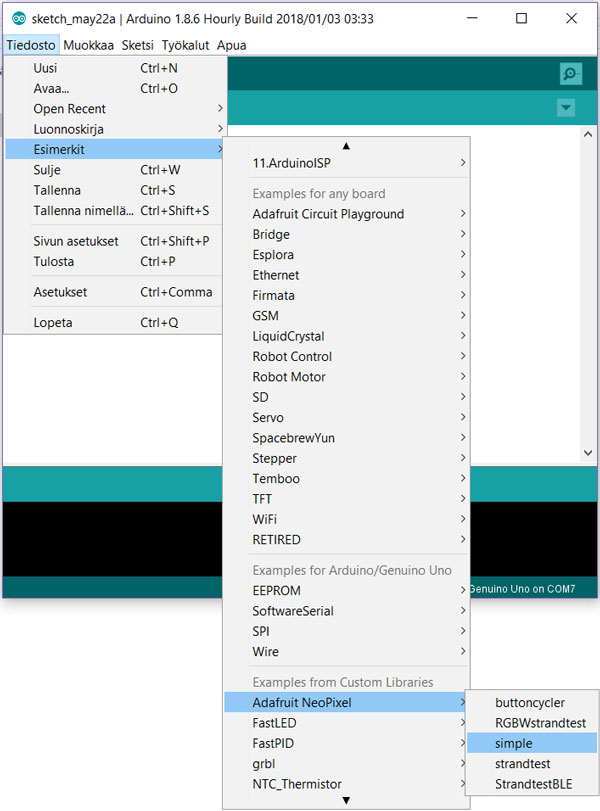Expand NTC_Thermistor examples submenu
This screenshot has width=600, height=811.
point(347,784)
